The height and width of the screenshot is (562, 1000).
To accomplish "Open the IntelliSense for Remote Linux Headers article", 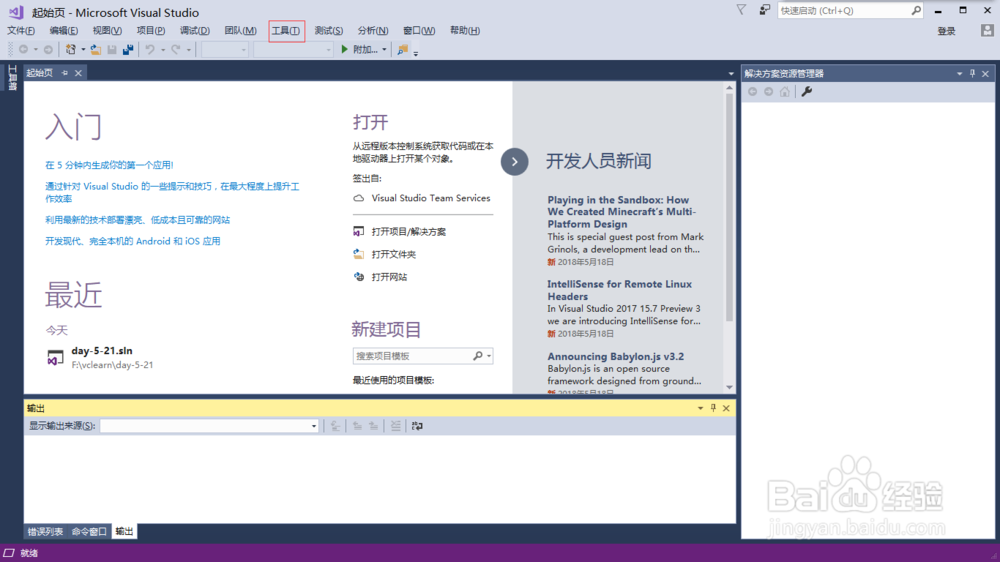I will coord(619,290).
